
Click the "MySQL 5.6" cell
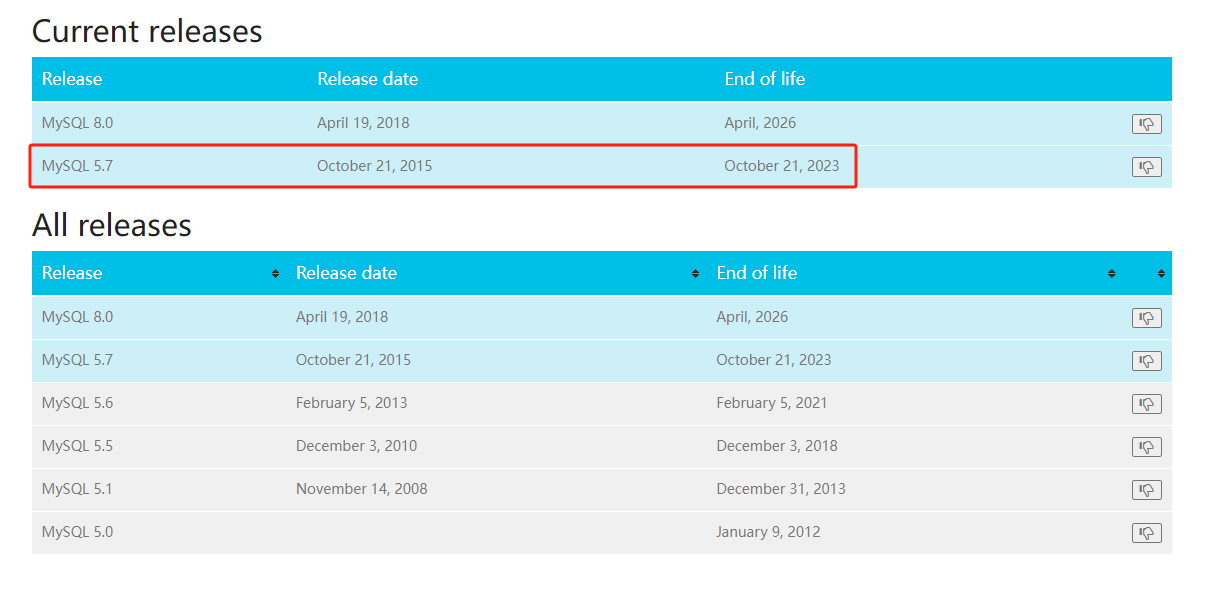click(x=77, y=403)
